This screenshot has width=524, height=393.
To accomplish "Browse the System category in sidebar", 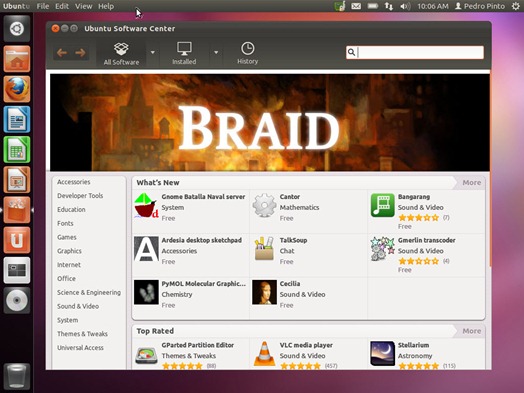I will [68, 320].
